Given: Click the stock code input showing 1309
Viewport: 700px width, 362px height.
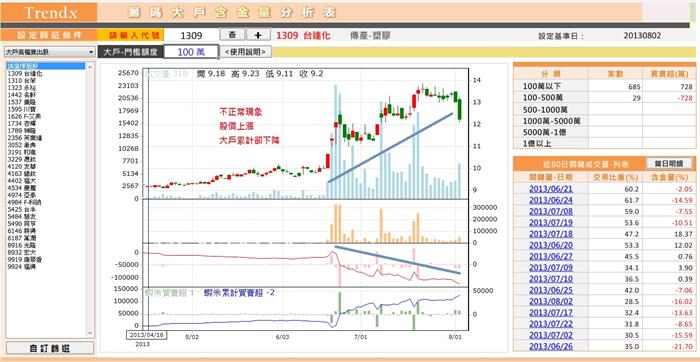Looking at the screenshot, I should pos(192,35).
